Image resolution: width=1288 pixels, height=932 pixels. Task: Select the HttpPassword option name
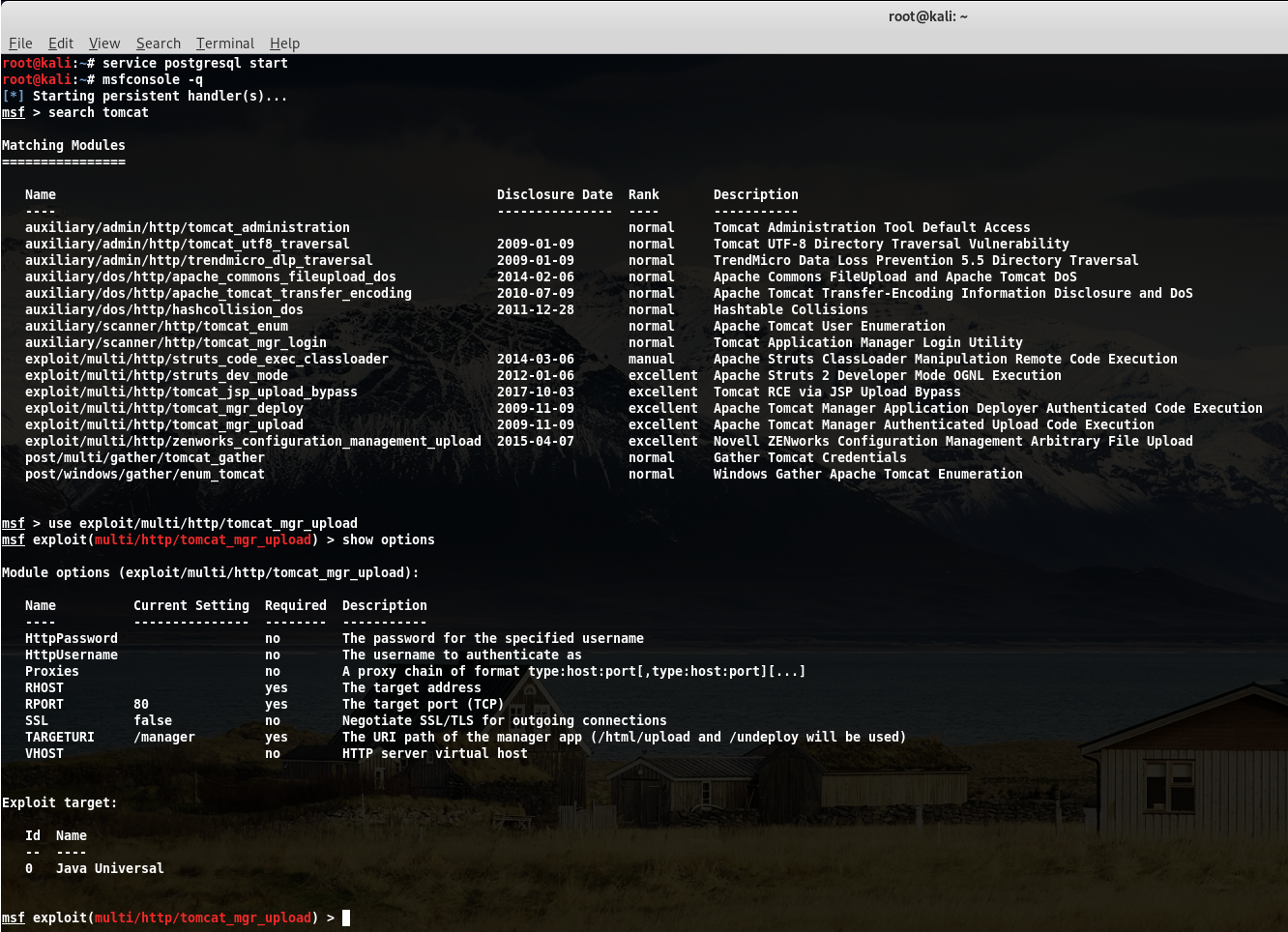[72, 638]
